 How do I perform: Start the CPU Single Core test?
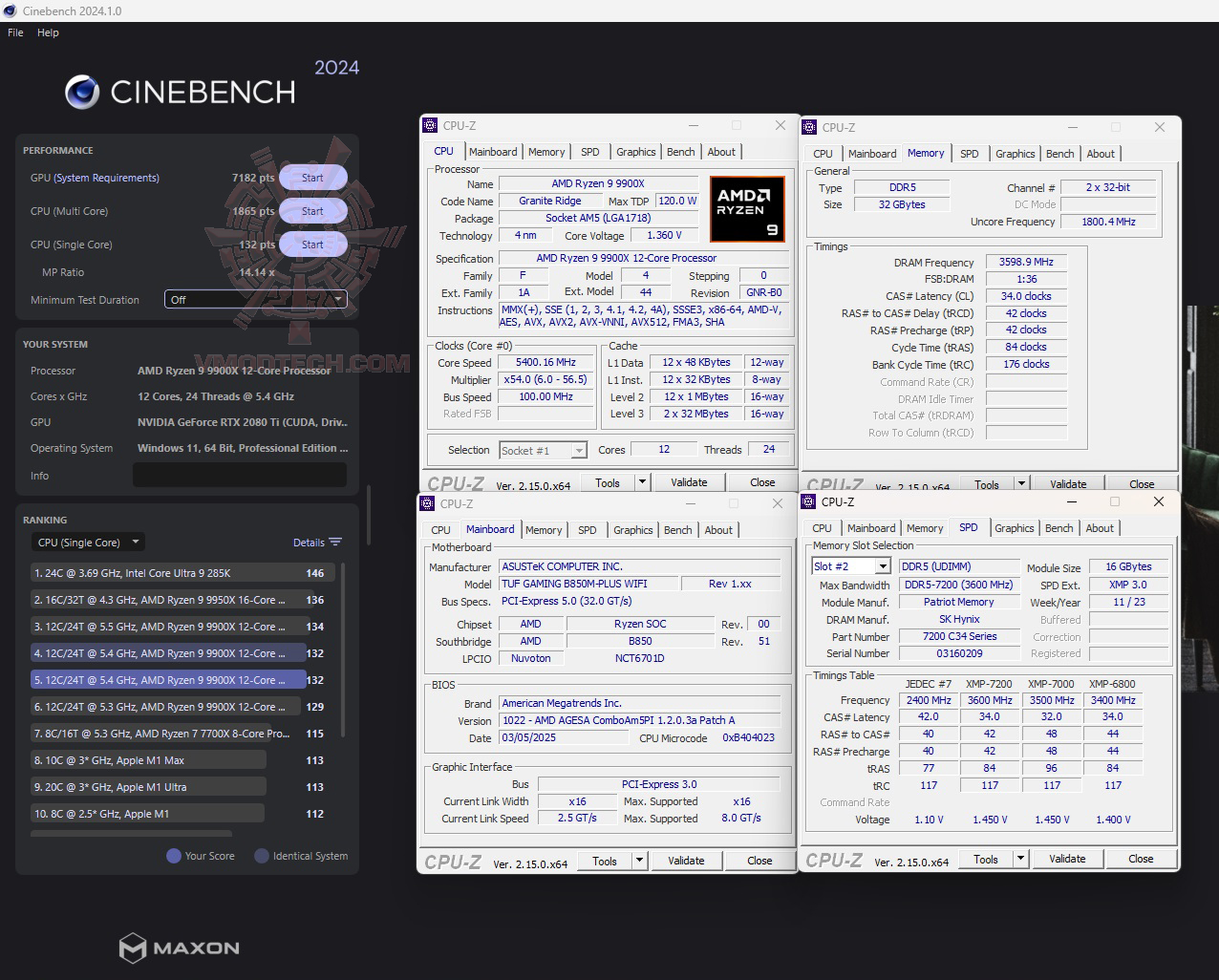tap(312, 245)
